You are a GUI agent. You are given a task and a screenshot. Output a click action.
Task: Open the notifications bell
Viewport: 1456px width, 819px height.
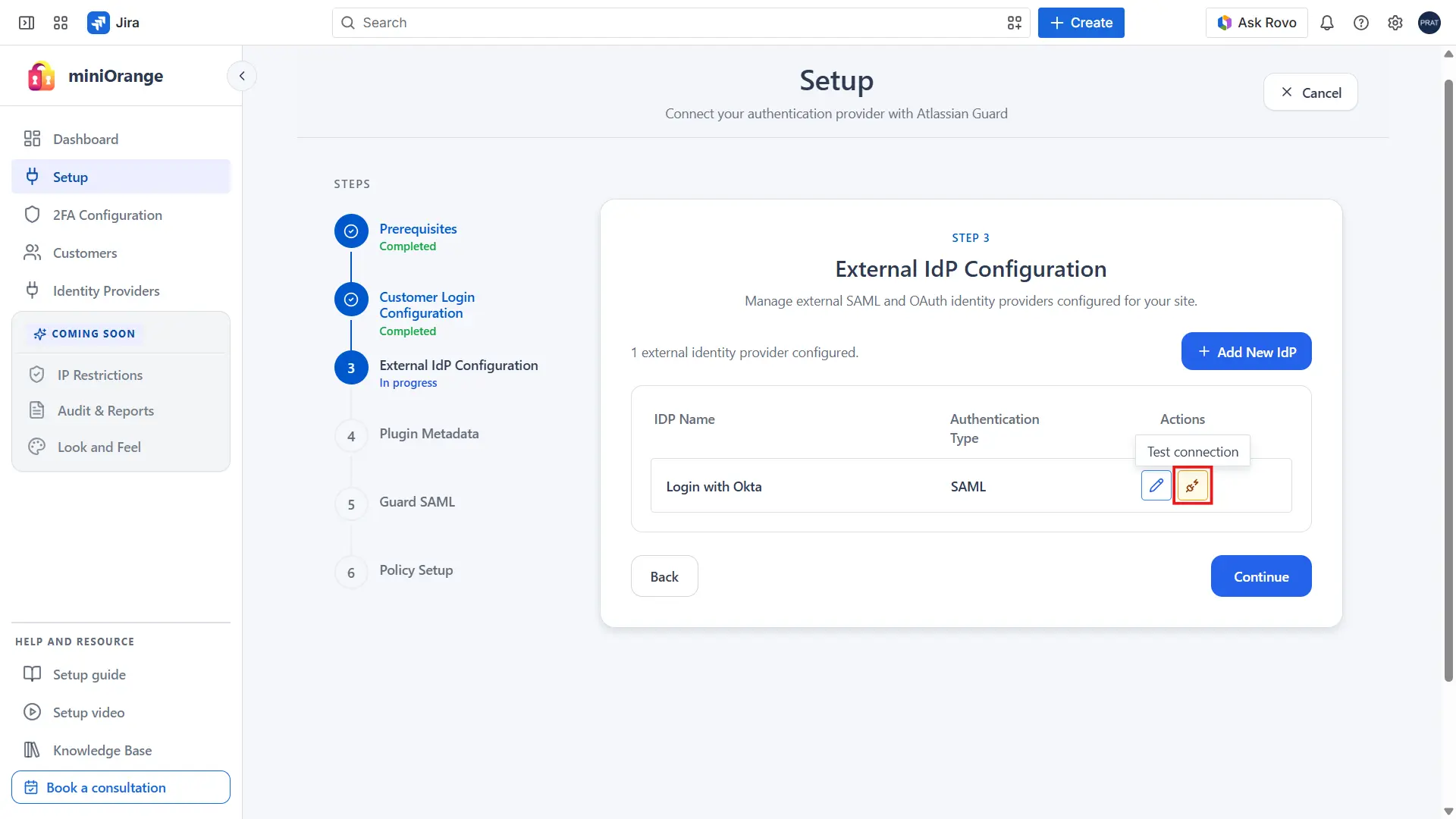(1326, 23)
